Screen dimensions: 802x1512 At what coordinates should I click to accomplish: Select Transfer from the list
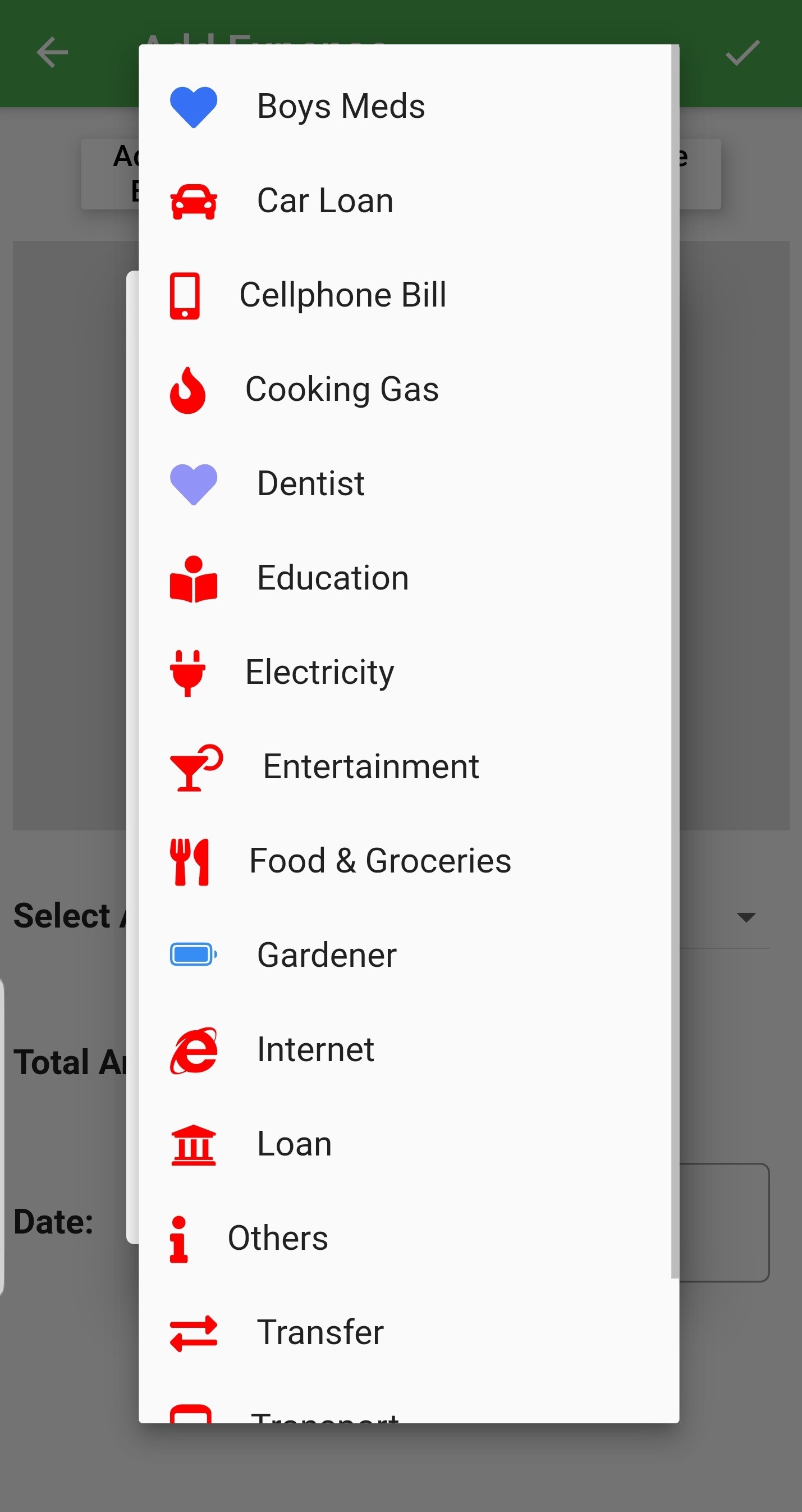320,1332
